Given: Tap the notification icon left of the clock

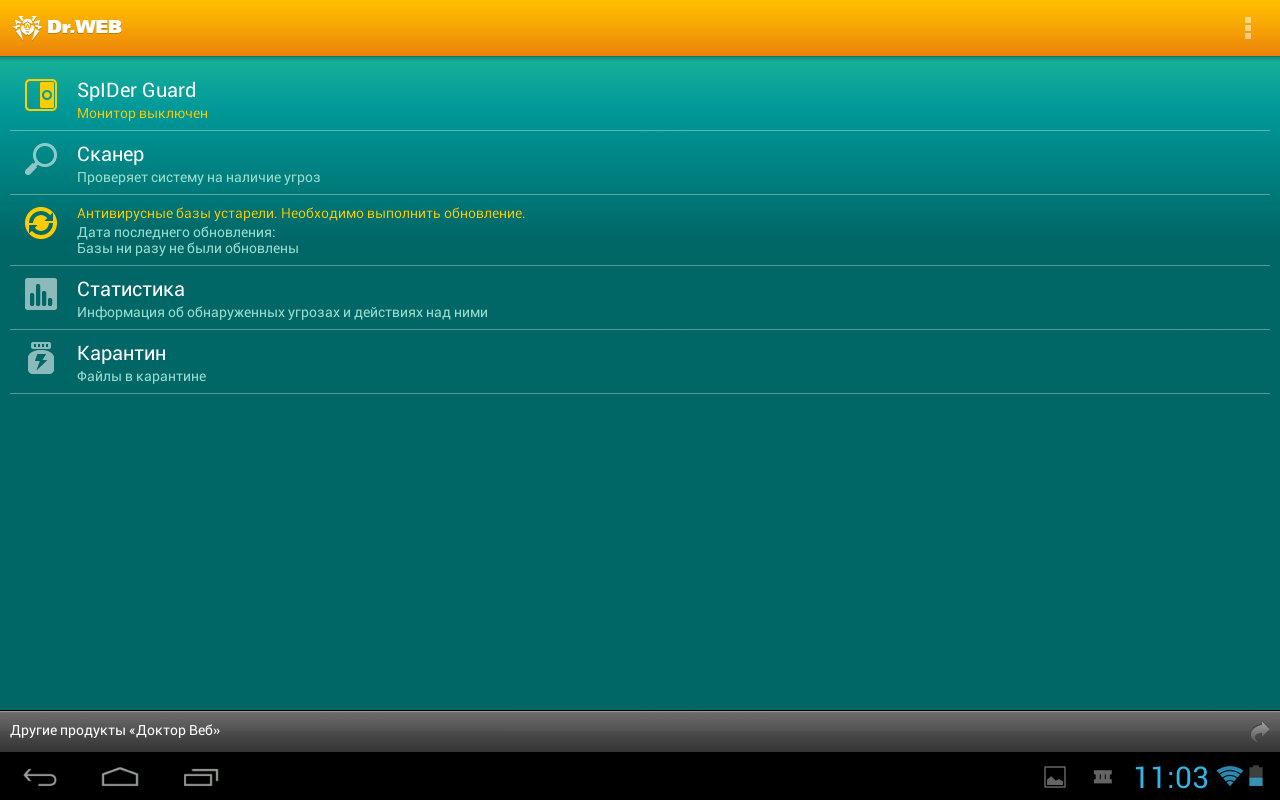Looking at the screenshot, I should [1103, 776].
